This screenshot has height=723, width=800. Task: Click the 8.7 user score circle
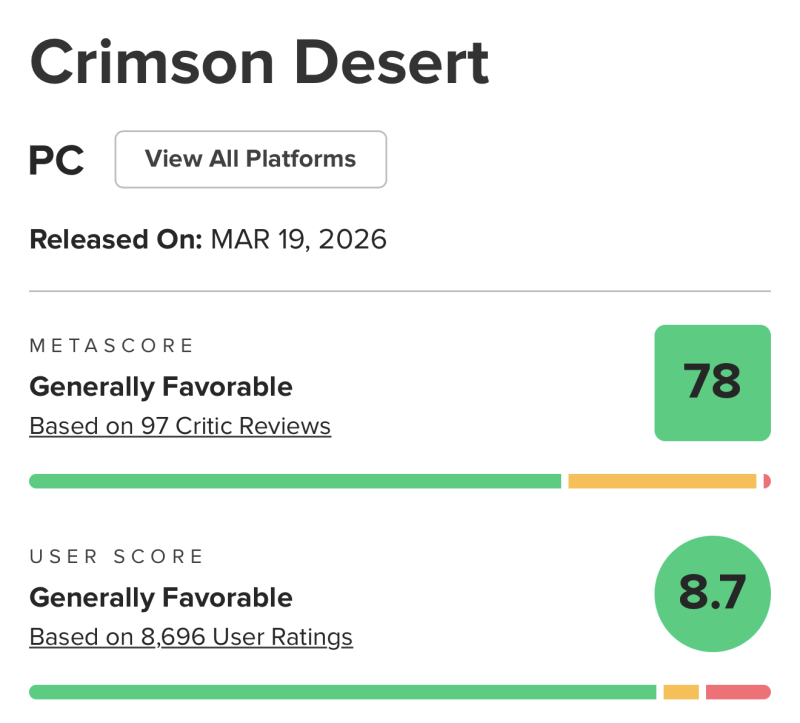[712, 594]
